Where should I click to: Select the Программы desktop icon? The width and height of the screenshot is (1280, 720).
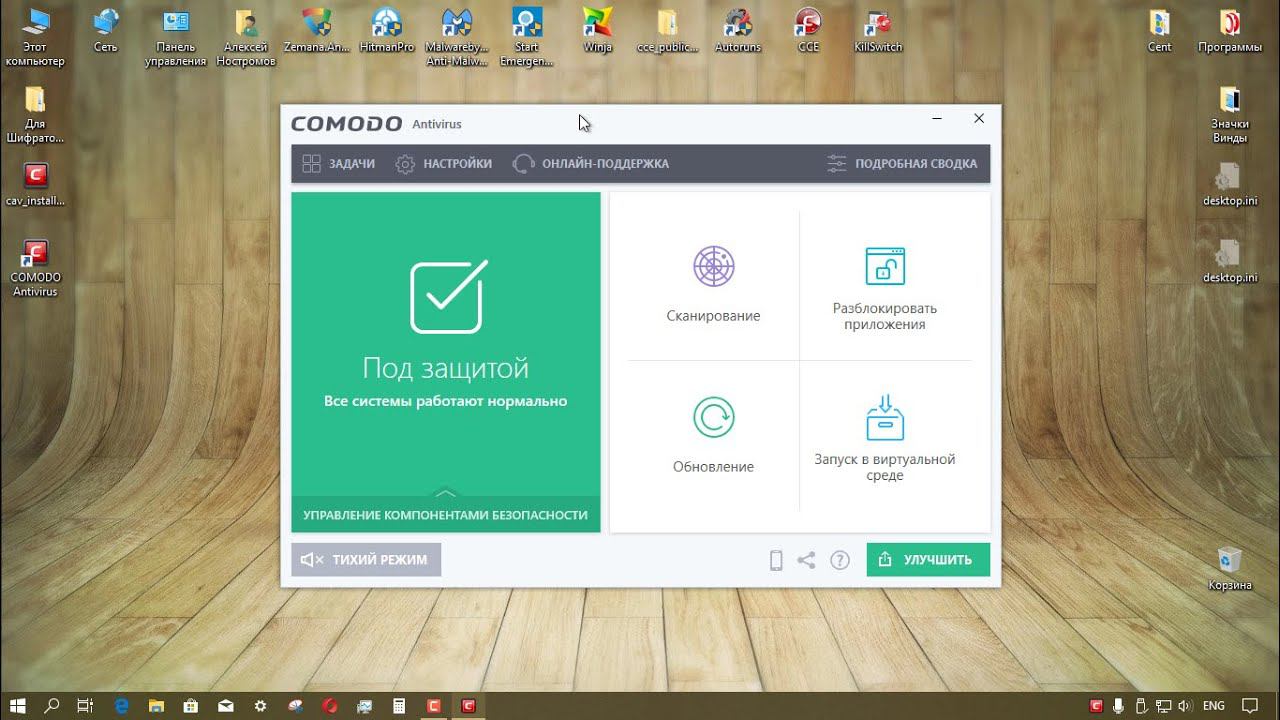click(1230, 31)
